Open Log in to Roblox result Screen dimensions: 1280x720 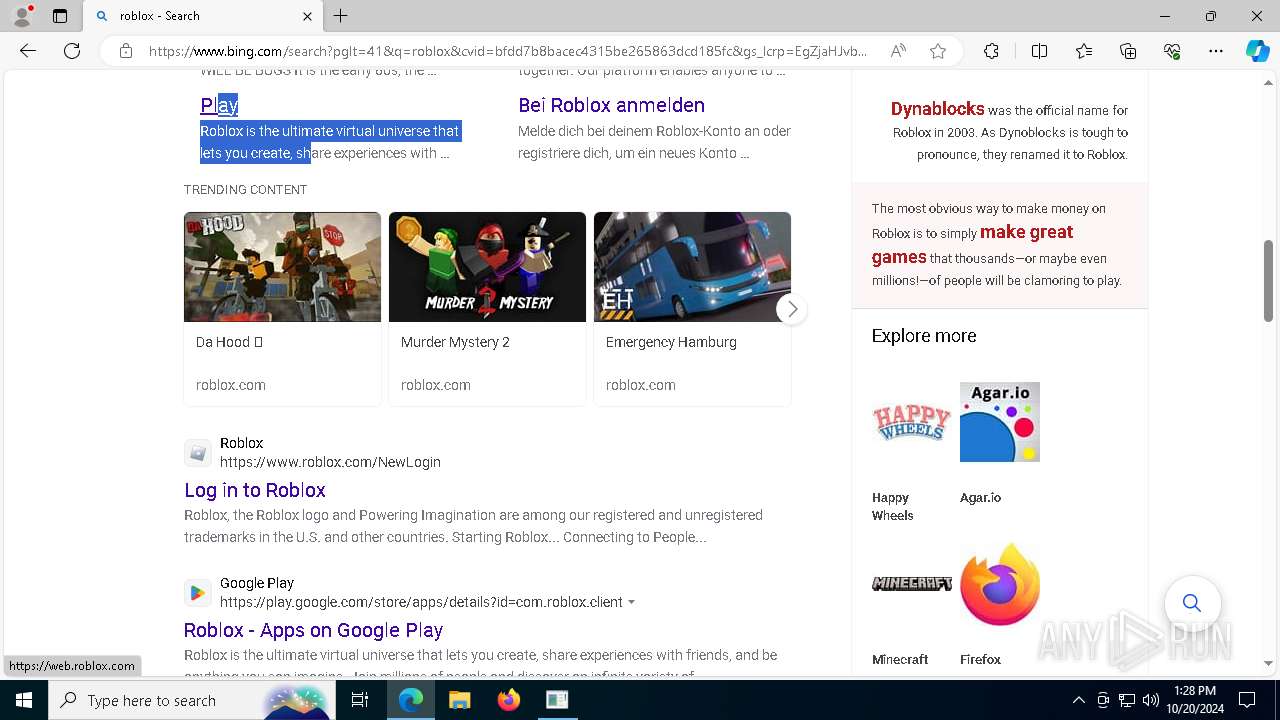255,490
